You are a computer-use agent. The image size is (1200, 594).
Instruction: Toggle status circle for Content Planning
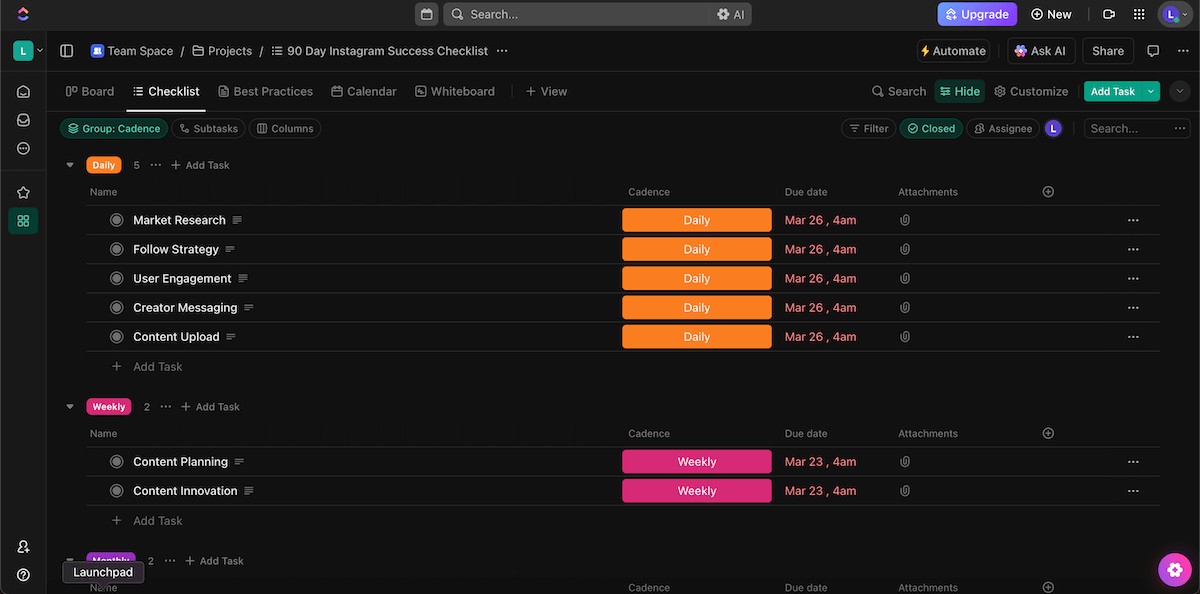[116, 462]
